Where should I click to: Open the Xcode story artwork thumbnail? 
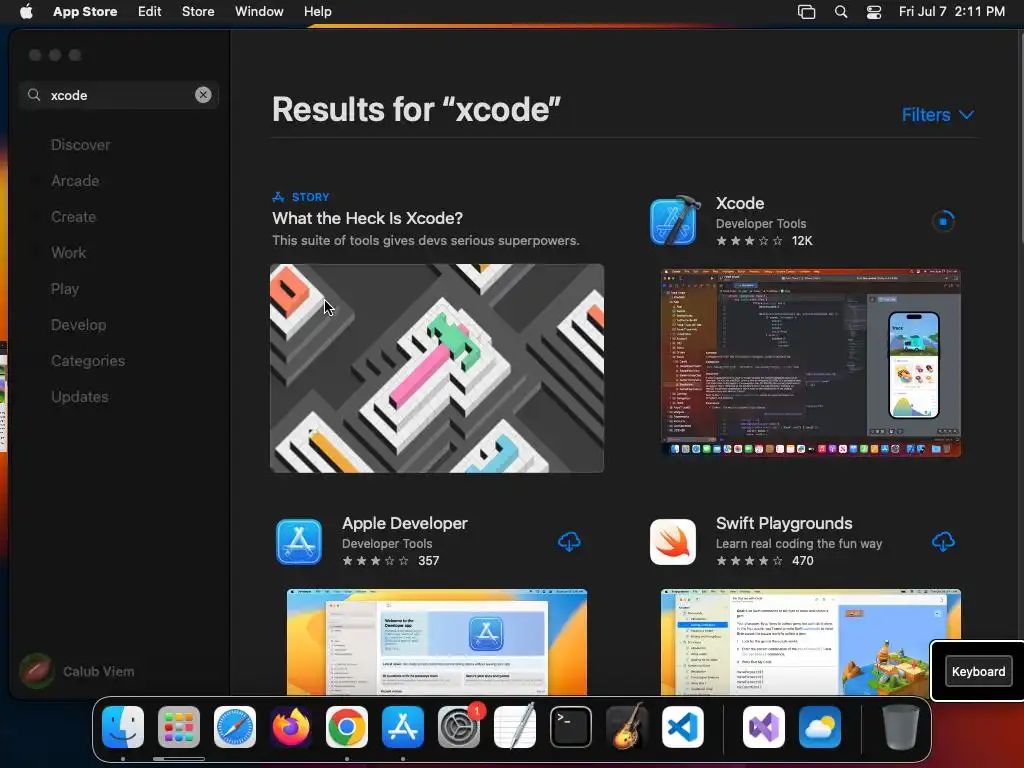point(437,368)
